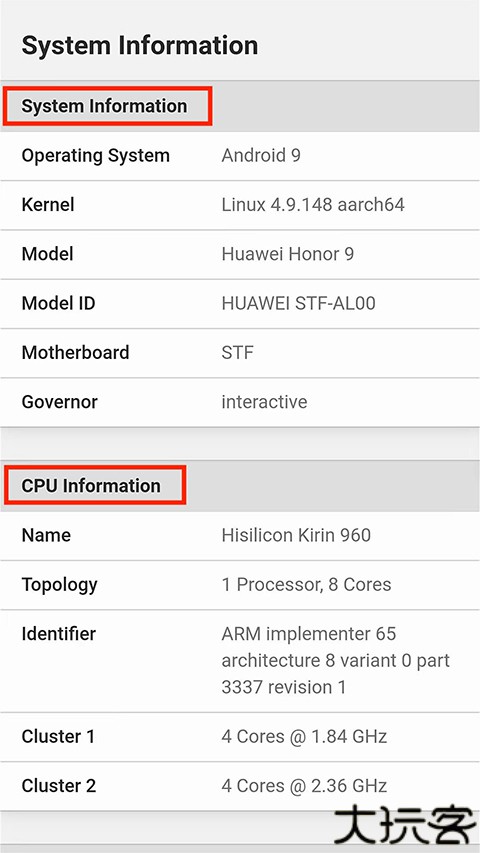Select the interactive governor value

pyautogui.click(x=264, y=402)
